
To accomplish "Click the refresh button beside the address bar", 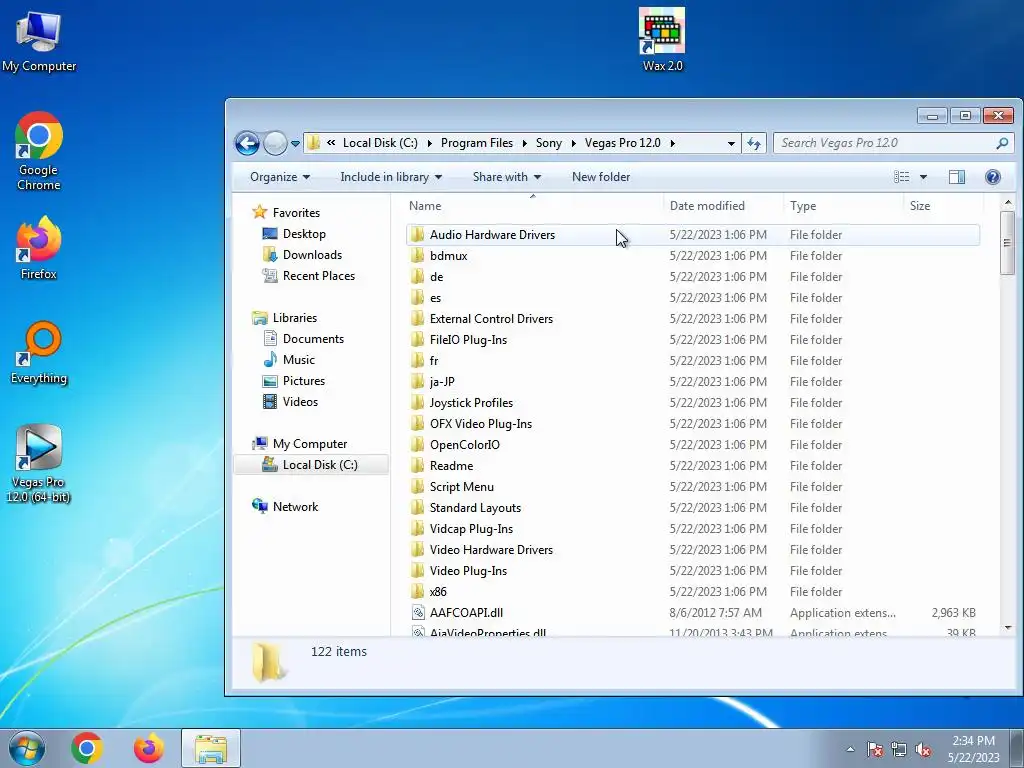I will pyautogui.click(x=754, y=143).
